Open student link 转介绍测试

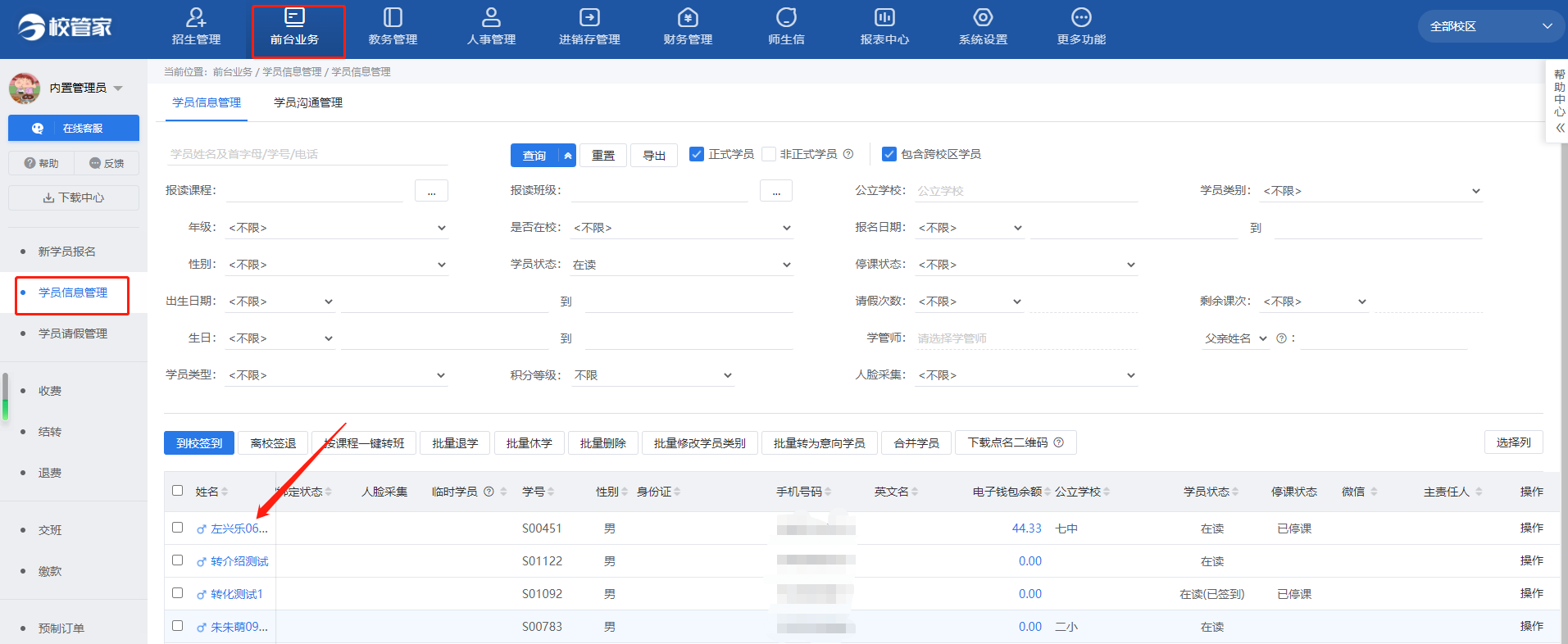point(239,561)
